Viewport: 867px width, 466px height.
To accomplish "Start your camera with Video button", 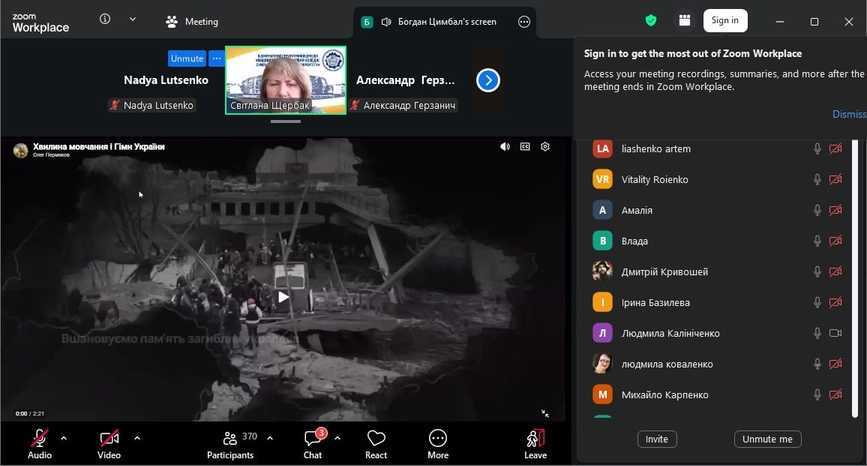I will click(109, 443).
